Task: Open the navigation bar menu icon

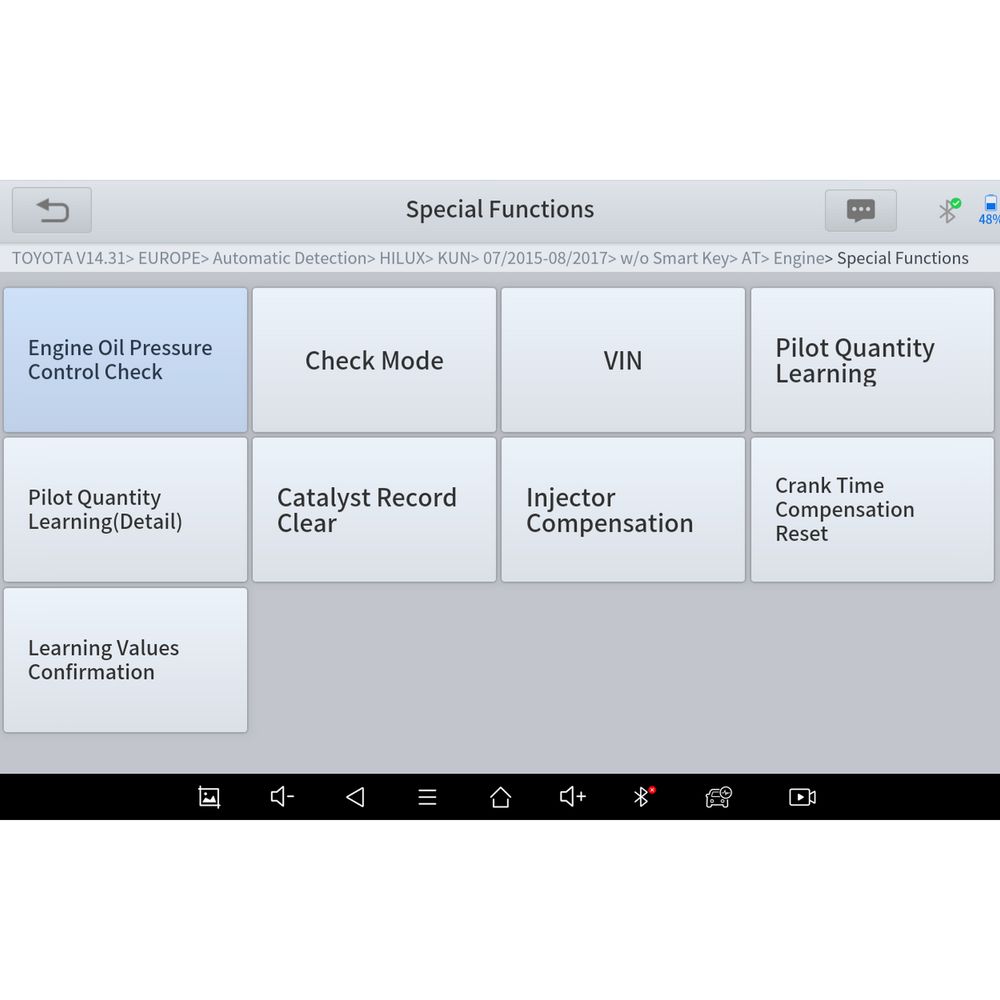Action: 427,797
